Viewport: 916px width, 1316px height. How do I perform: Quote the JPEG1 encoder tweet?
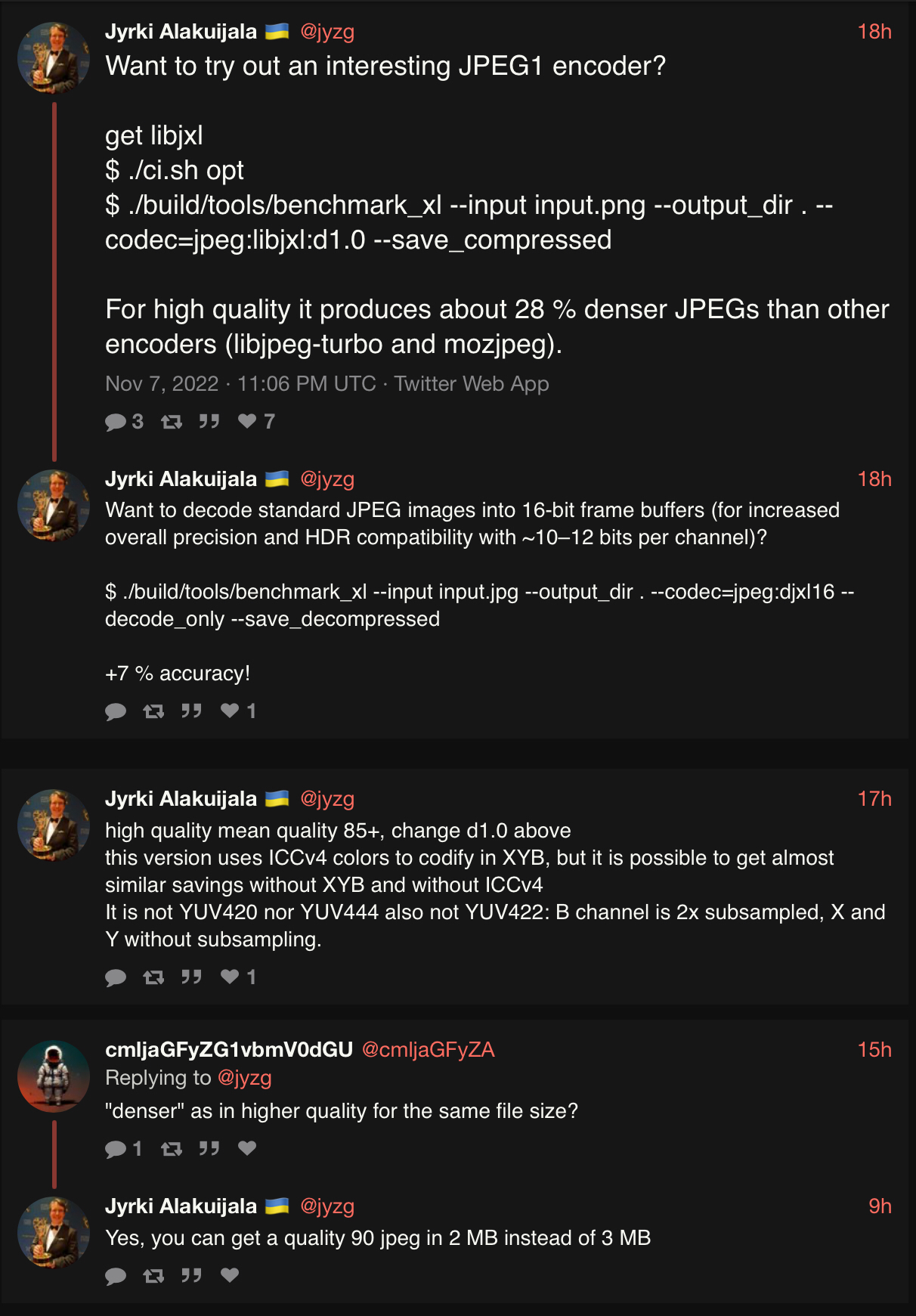tap(209, 422)
